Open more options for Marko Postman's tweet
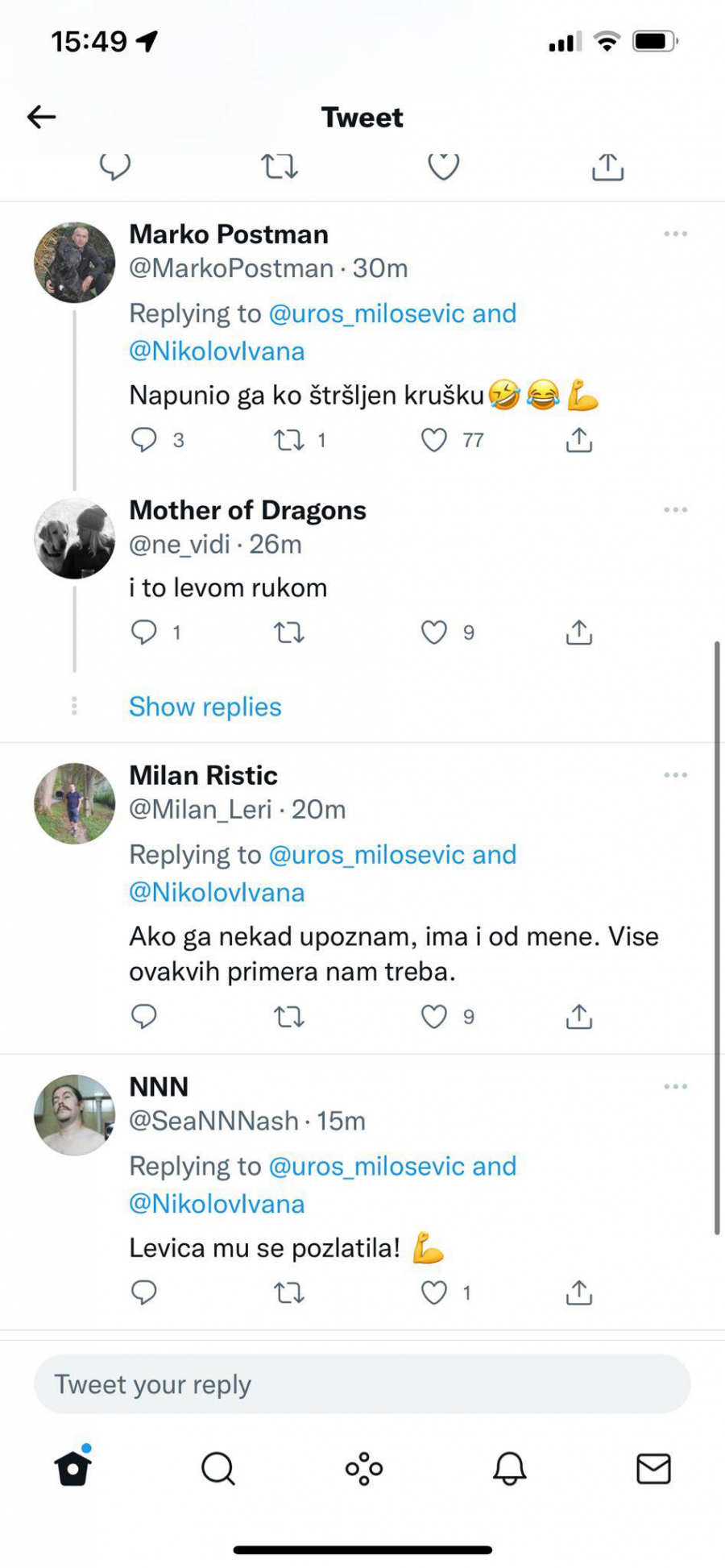 [675, 234]
